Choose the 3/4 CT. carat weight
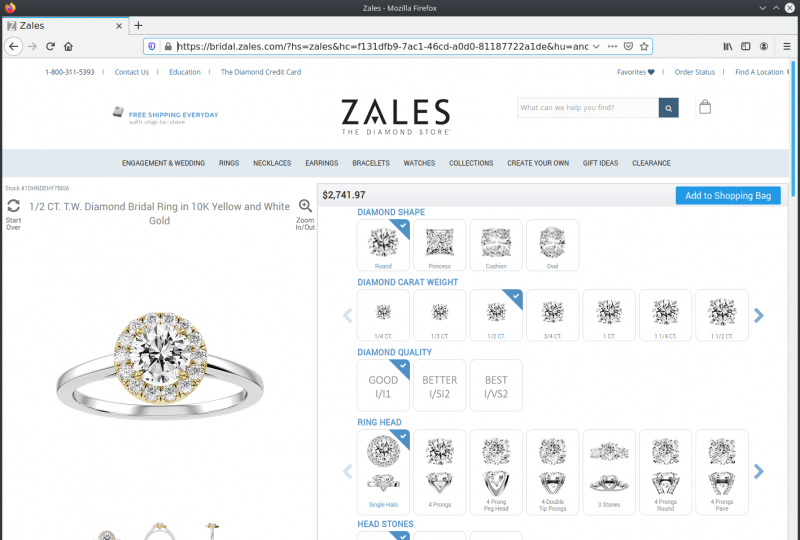The width and height of the screenshot is (800, 540). point(552,315)
